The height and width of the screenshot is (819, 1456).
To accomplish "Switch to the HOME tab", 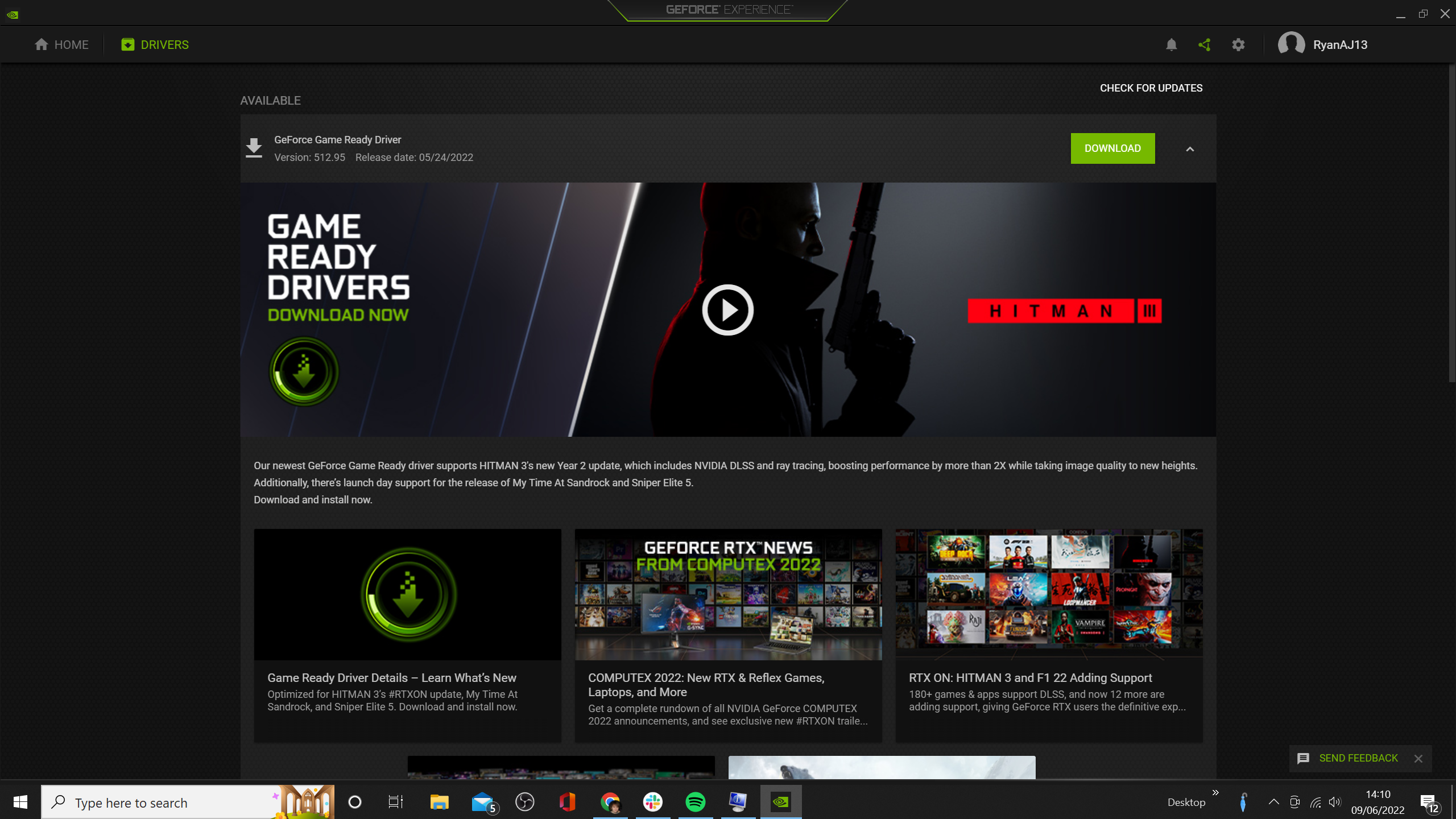I will [61, 44].
